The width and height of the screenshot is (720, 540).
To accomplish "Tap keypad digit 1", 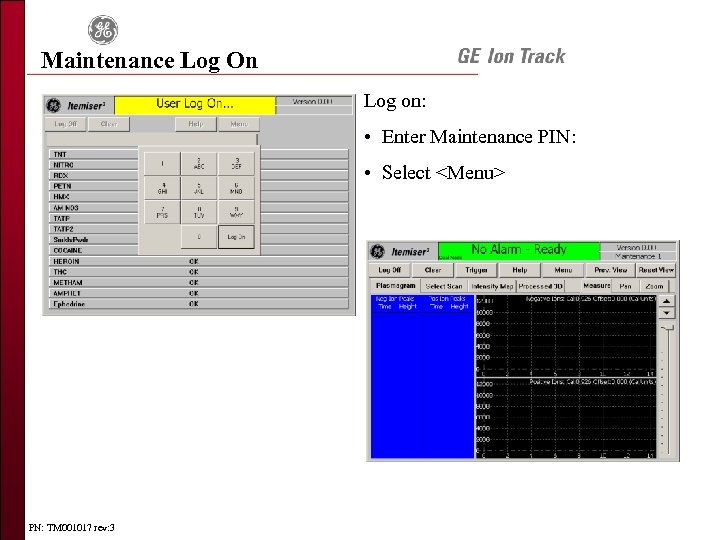I will click(x=162, y=163).
